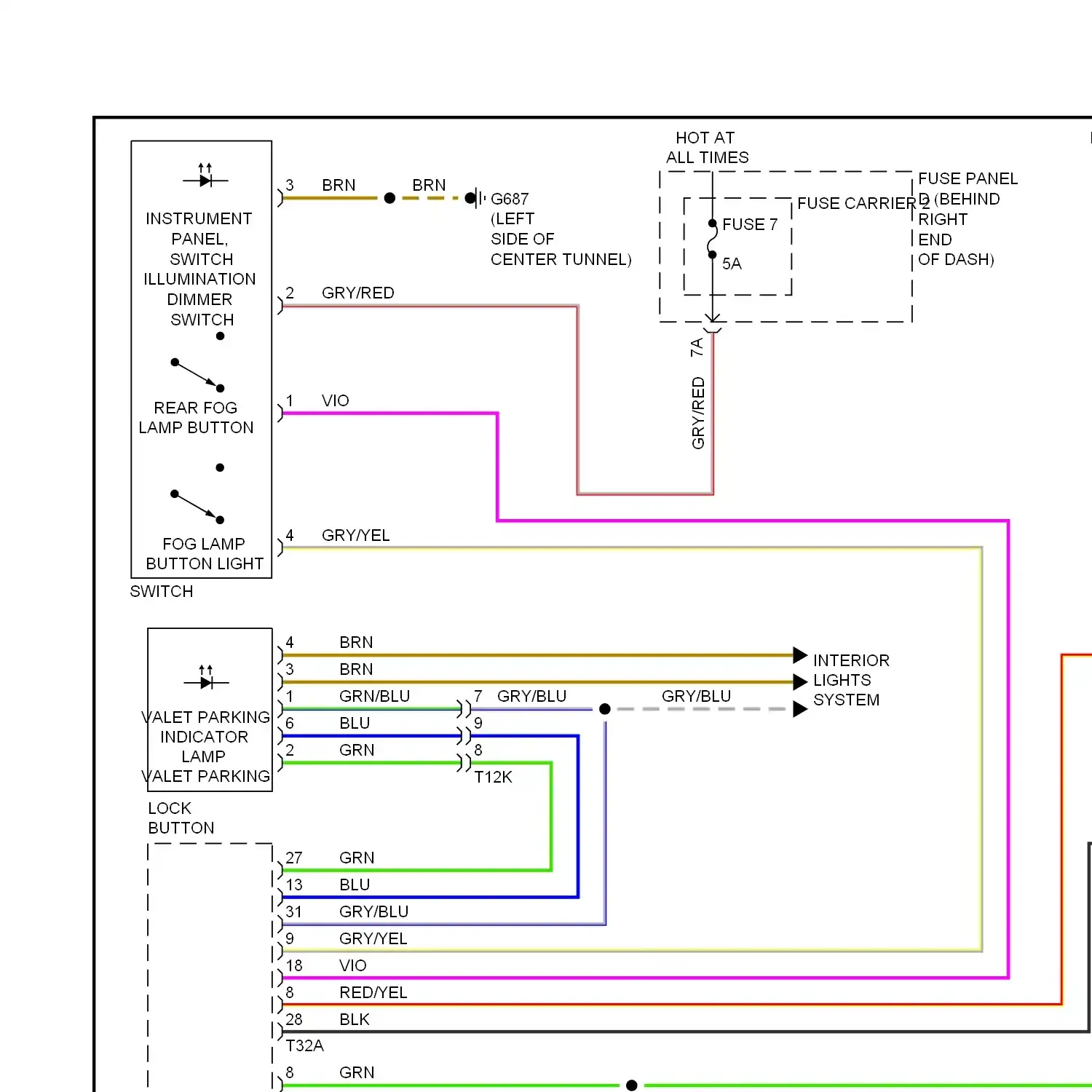Screen dimensions: 1092x1092
Task: Click the FUSE PANEL D label
Action: (968, 218)
